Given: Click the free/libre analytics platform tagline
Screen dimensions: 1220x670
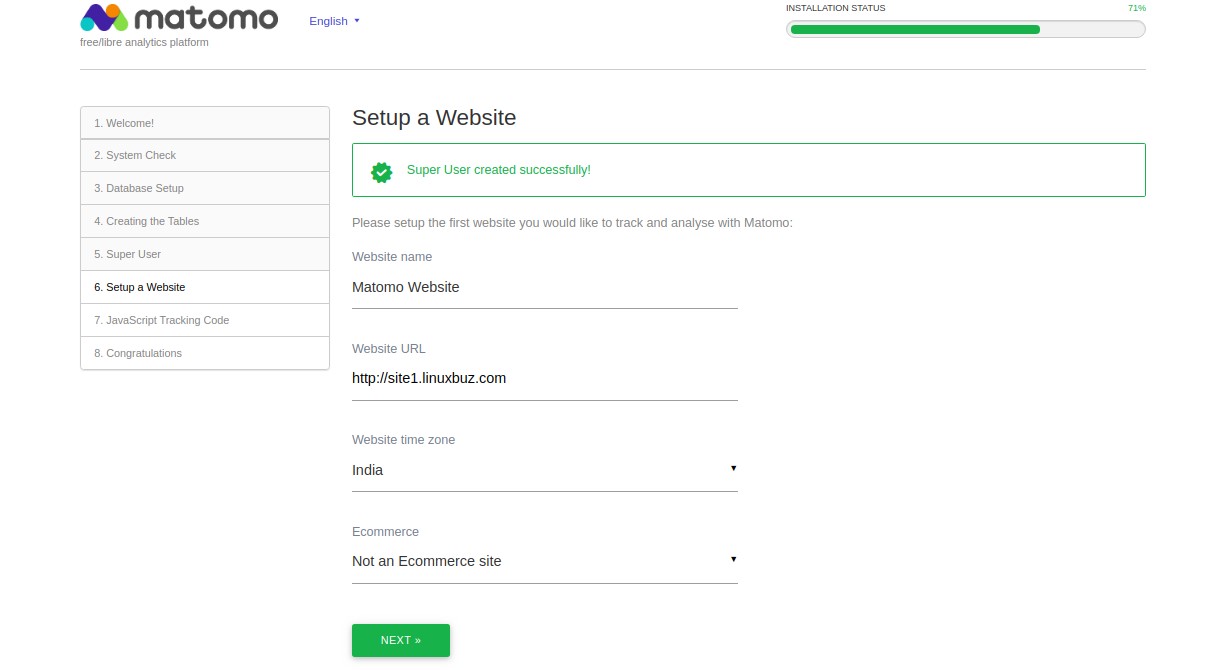Looking at the screenshot, I should (x=144, y=42).
